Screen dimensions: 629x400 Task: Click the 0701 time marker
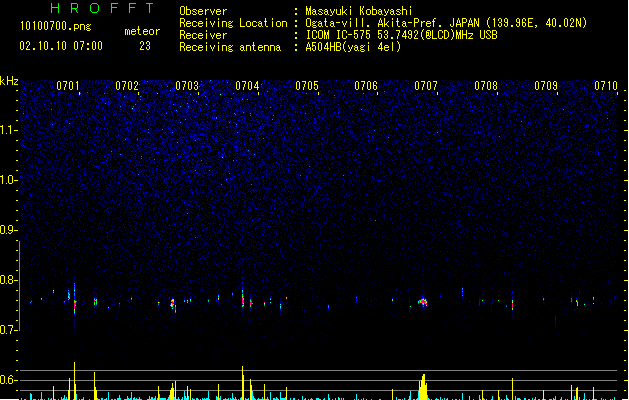click(67, 86)
